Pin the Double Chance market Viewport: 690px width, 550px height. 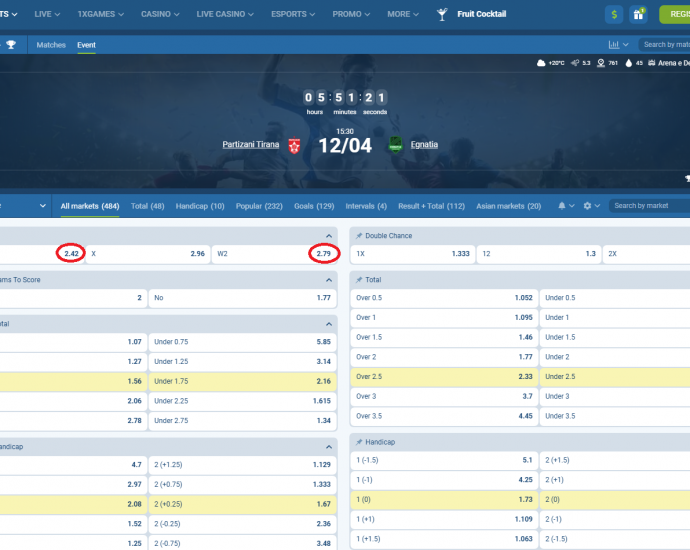point(359,236)
